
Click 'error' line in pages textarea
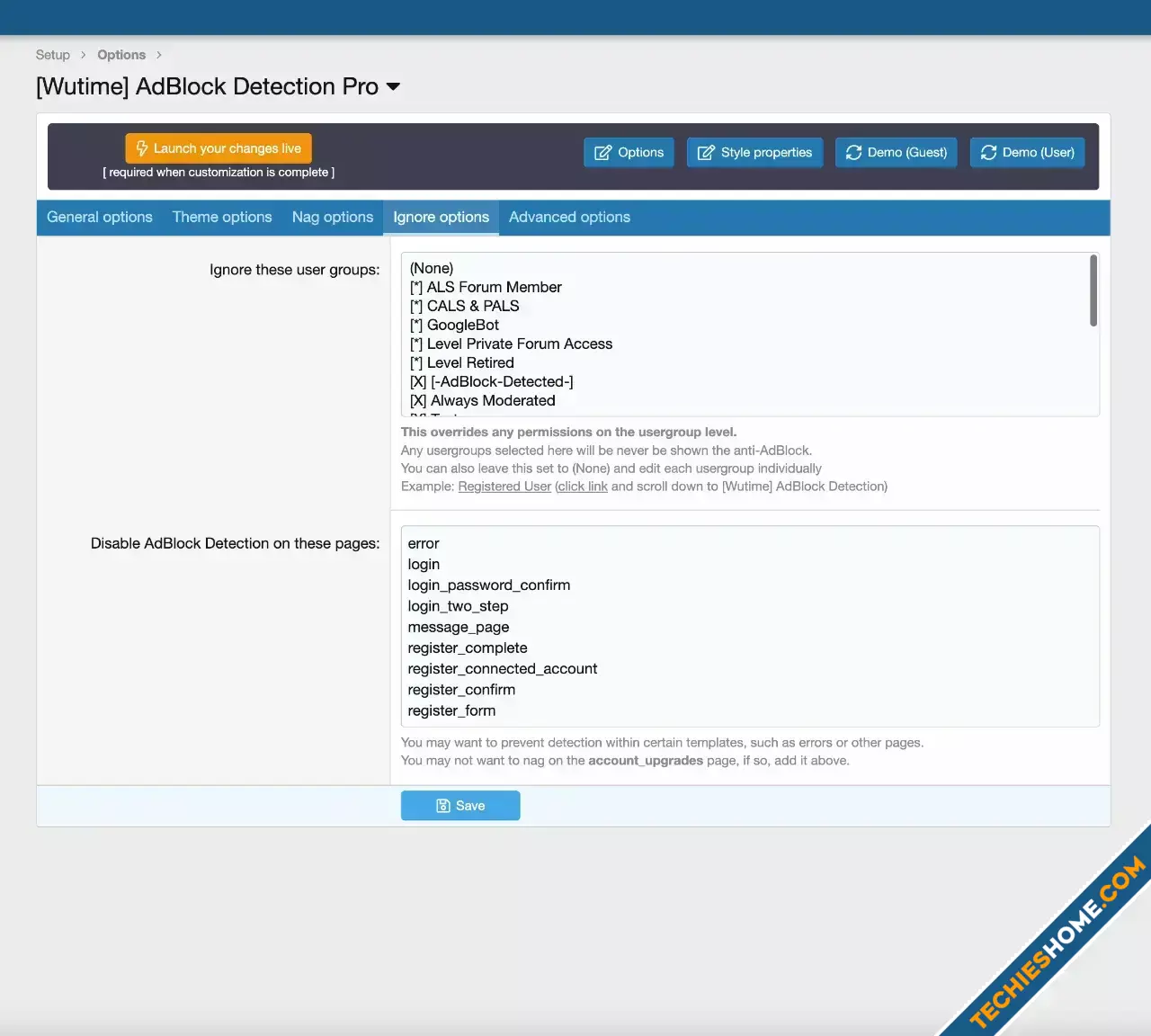tap(424, 543)
